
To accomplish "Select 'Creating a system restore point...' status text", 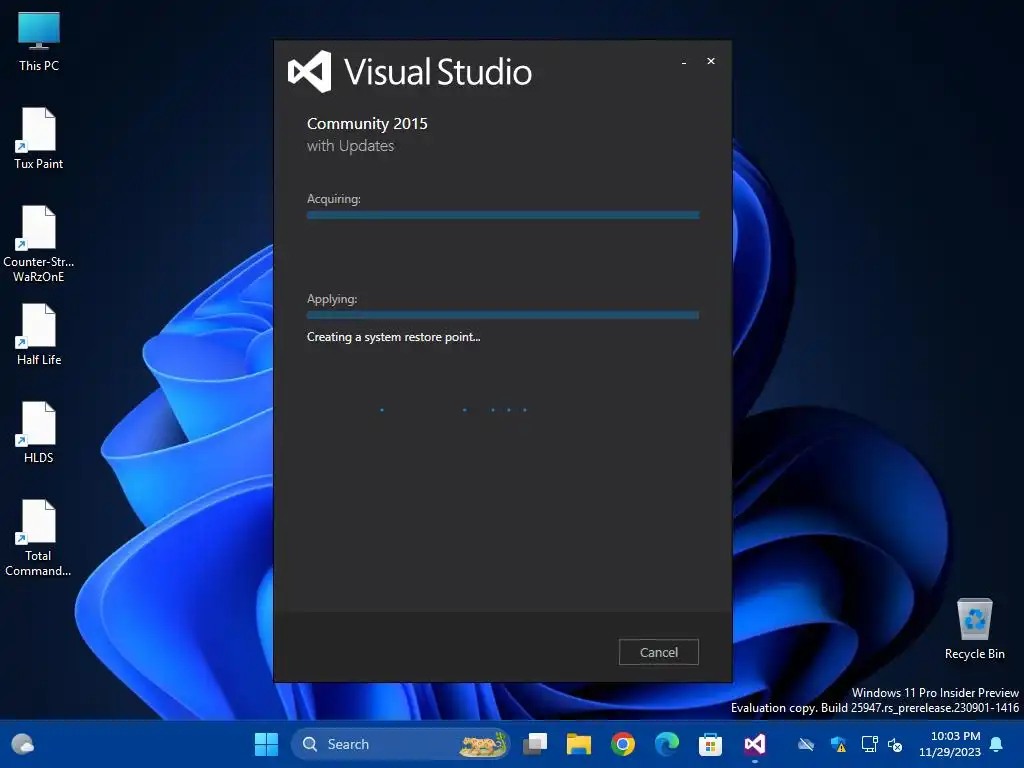I will point(393,337).
